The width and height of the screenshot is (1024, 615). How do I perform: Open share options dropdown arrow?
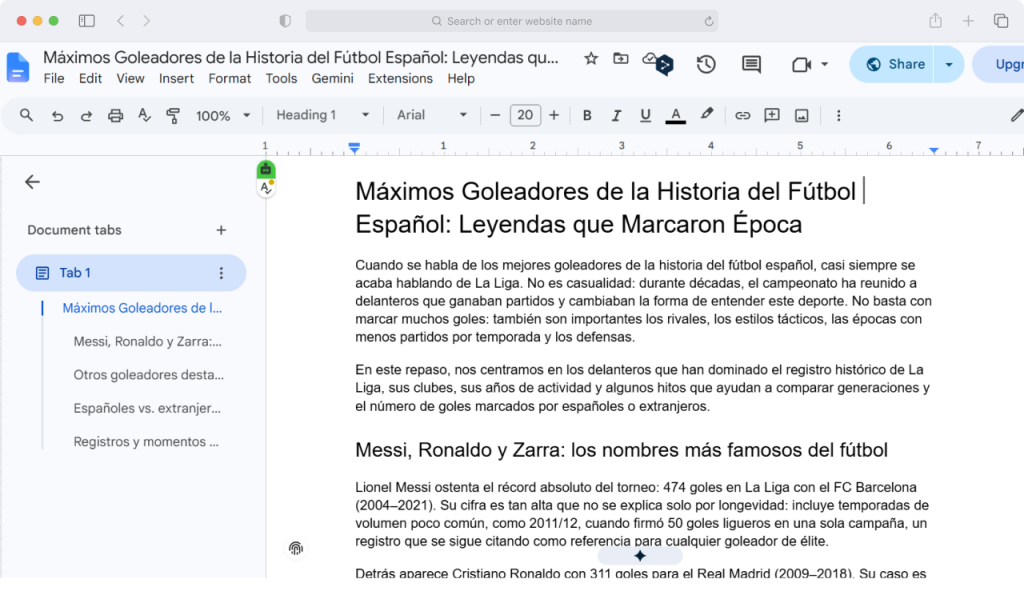pyautogui.click(x=949, y=65)
